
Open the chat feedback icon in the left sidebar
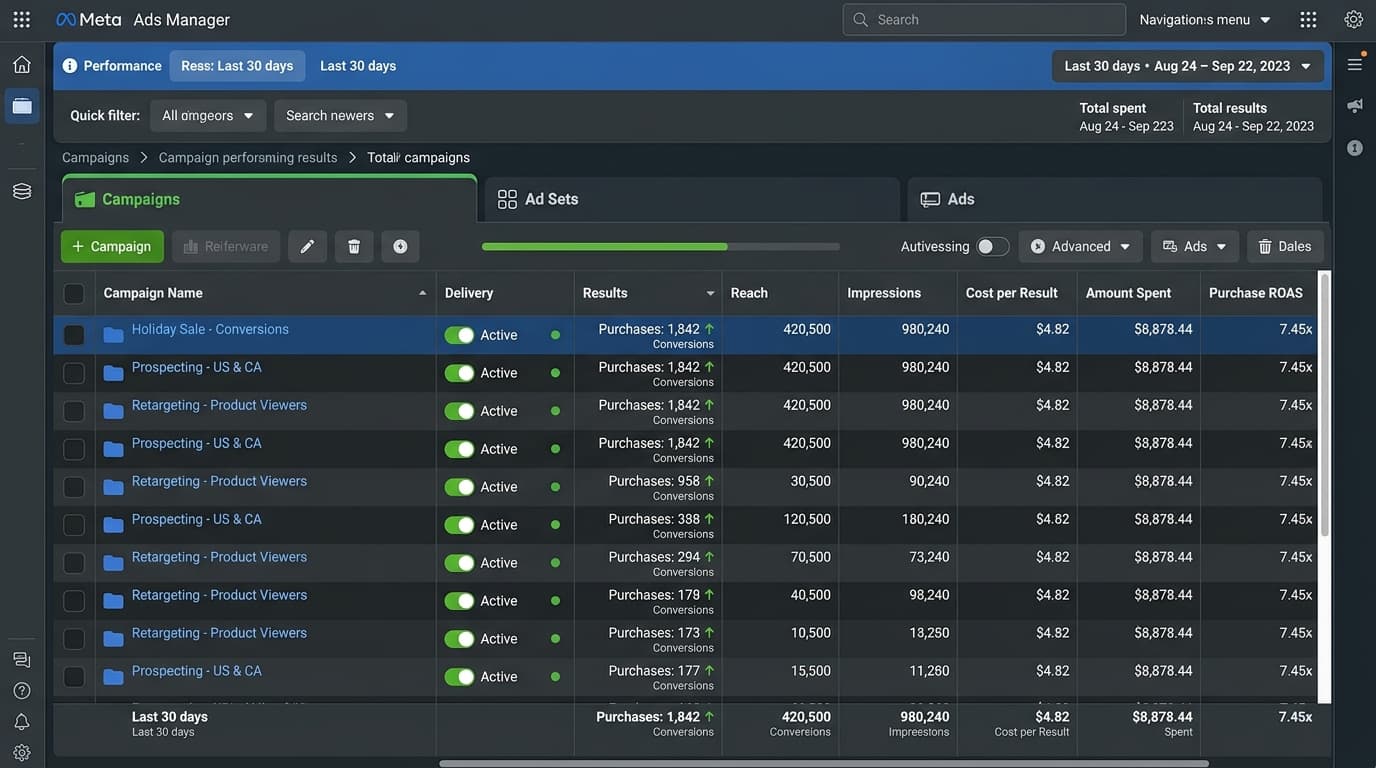click(22, 659)
